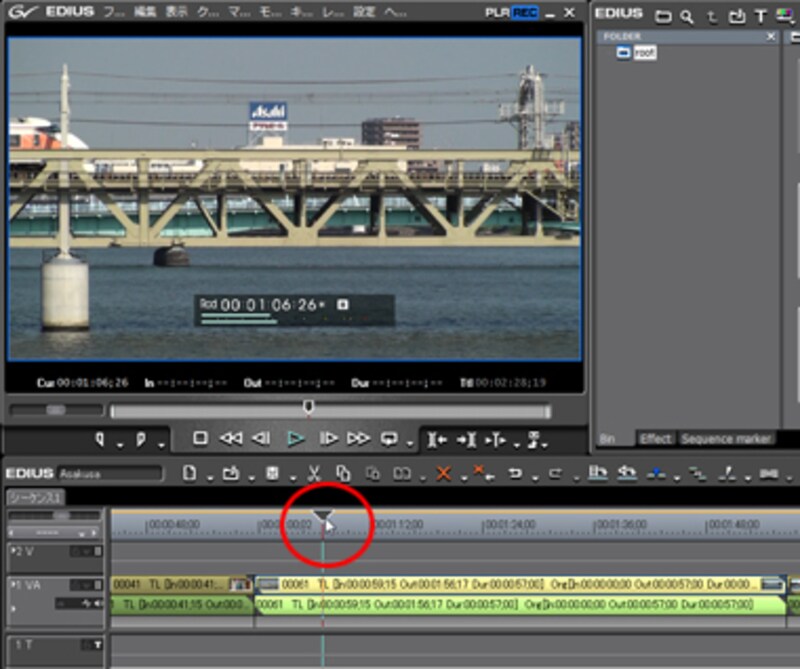Image resolution: width=800 pixels, height=669 pixels.
Task: Click the title T icon in bin
Action: 760,16
